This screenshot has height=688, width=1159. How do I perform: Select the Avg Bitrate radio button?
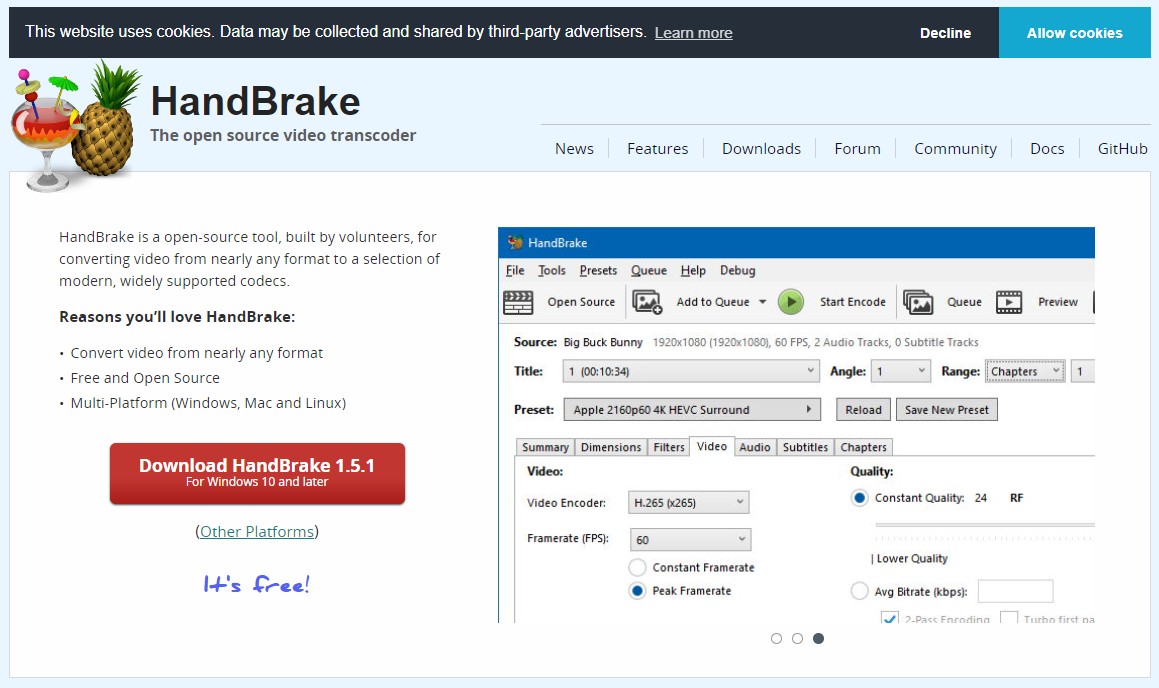point(859,591)
